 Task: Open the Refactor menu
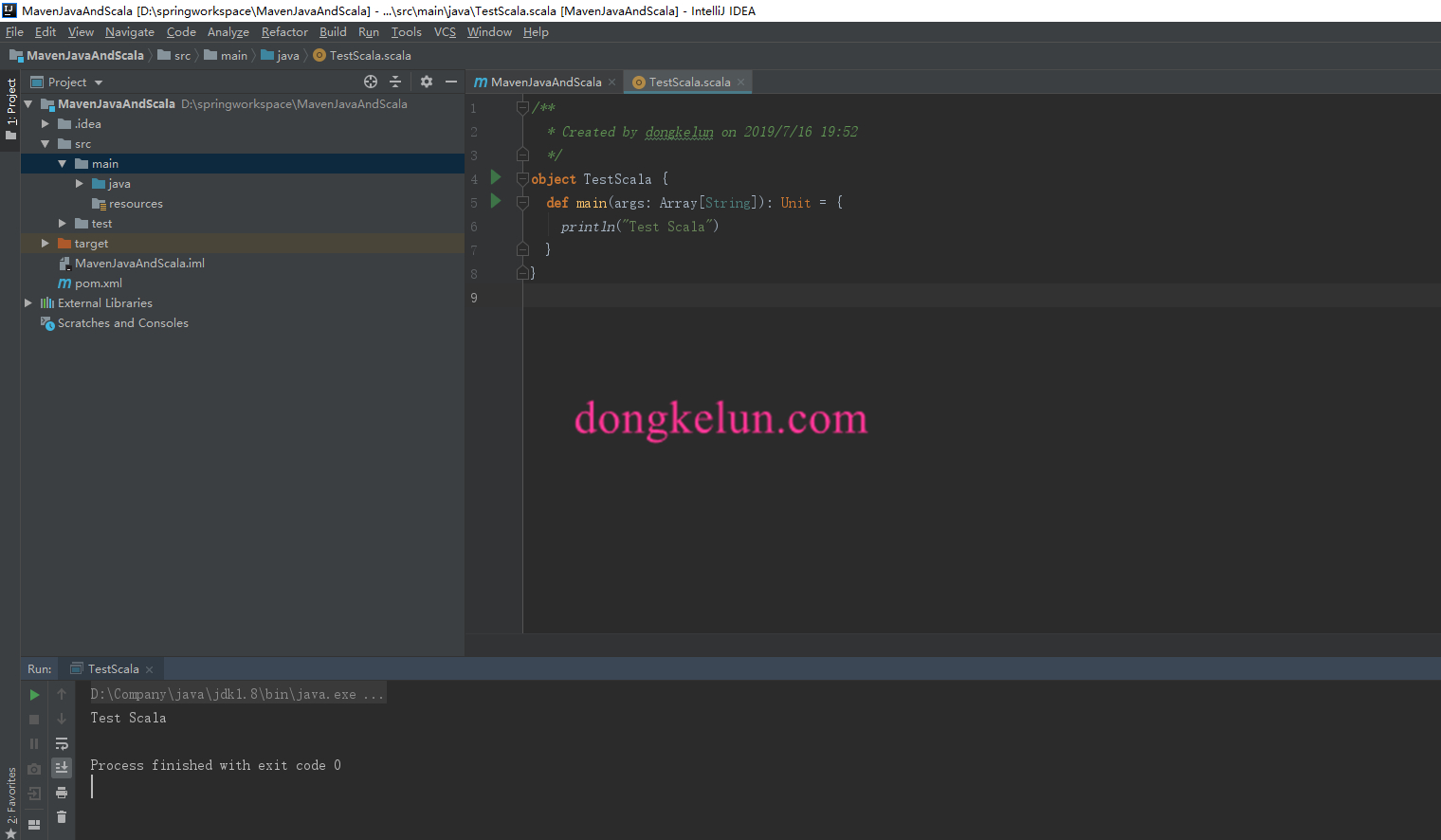284,32
